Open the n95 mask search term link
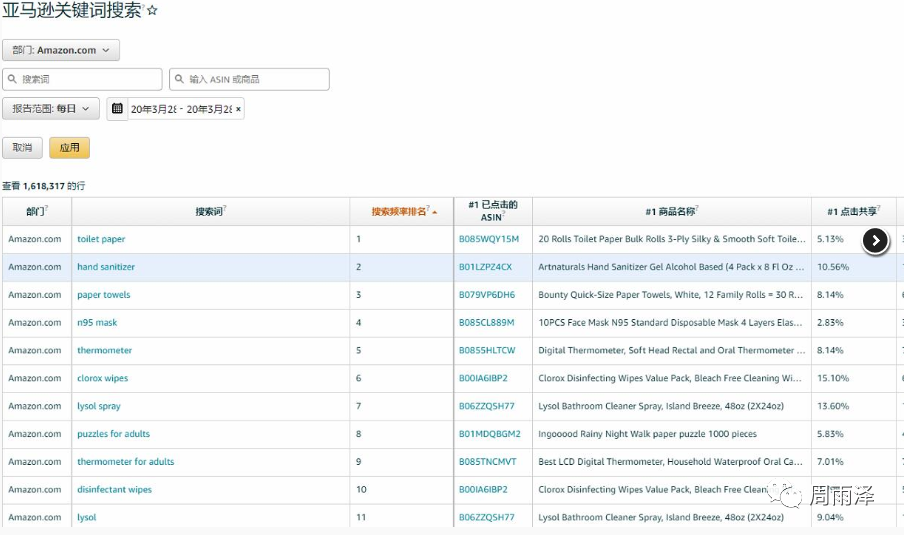Image resolution: width=904 pixels, height=535 pixels. point(97,323)
